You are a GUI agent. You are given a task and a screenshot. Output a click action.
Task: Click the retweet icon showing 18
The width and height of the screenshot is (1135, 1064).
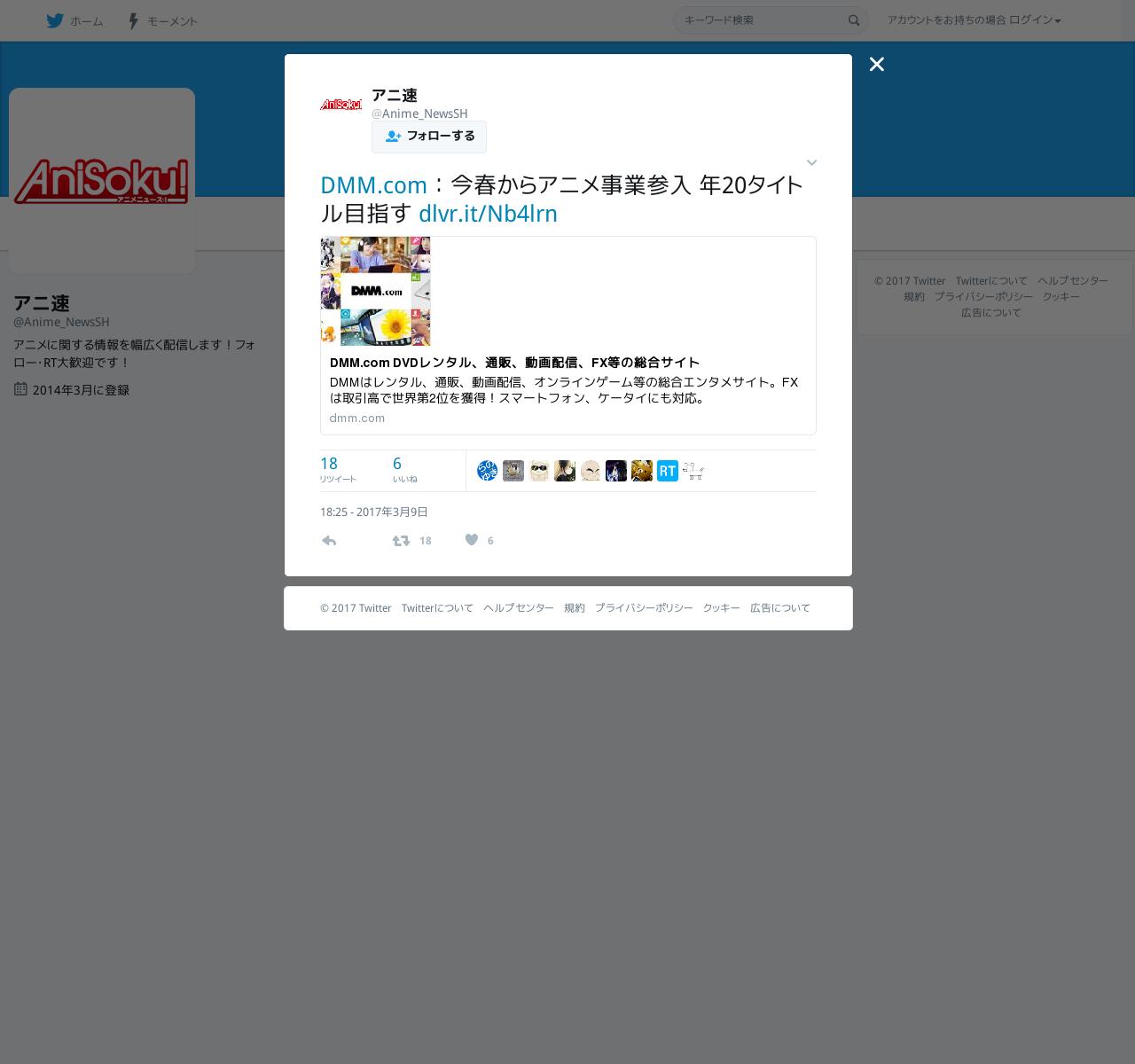click(402, 540)
